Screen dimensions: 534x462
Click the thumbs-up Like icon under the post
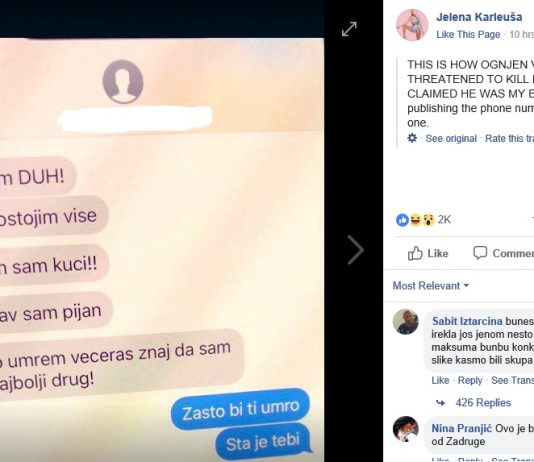[415, 253]
